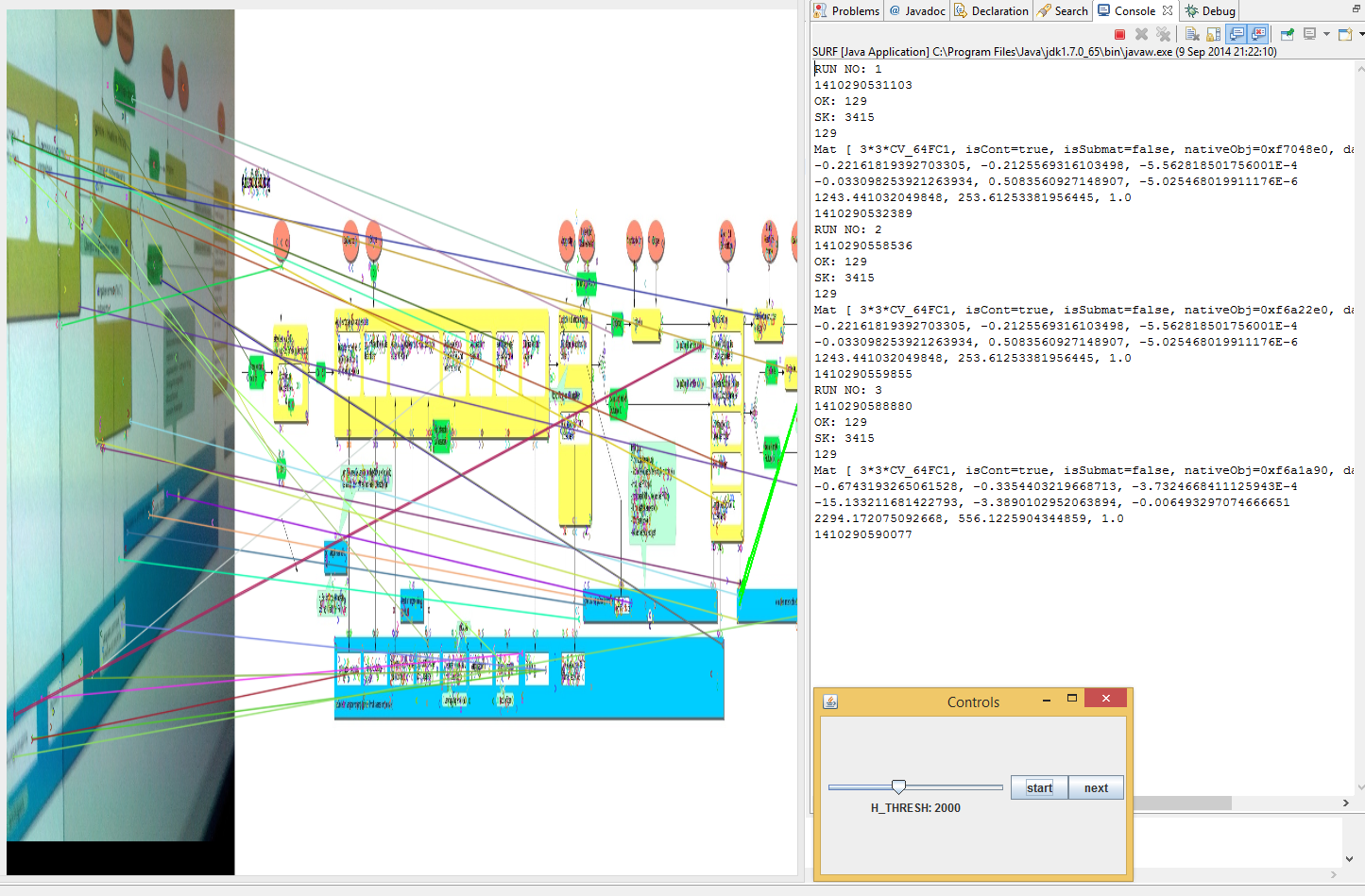This screenshot has height=896, width=1365.
Task: Click timestamp line 1410290532389
Action: 863,213
